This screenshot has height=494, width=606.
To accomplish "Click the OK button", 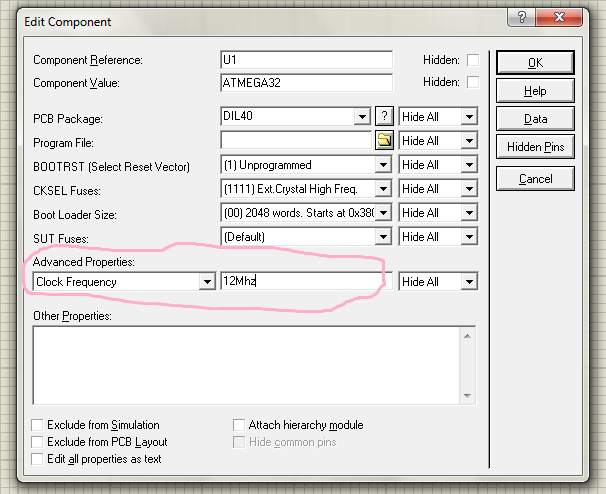I will [x=535, y=62].
